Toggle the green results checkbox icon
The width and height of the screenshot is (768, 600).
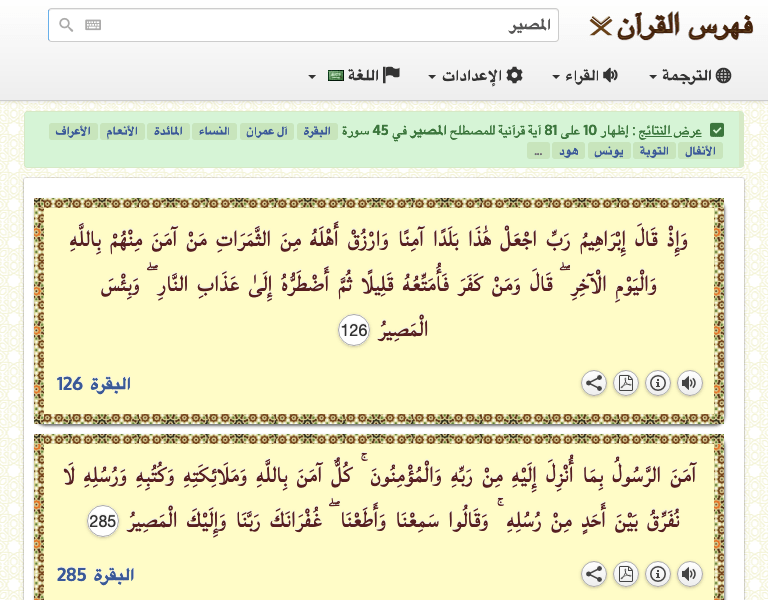pos(717,131)
